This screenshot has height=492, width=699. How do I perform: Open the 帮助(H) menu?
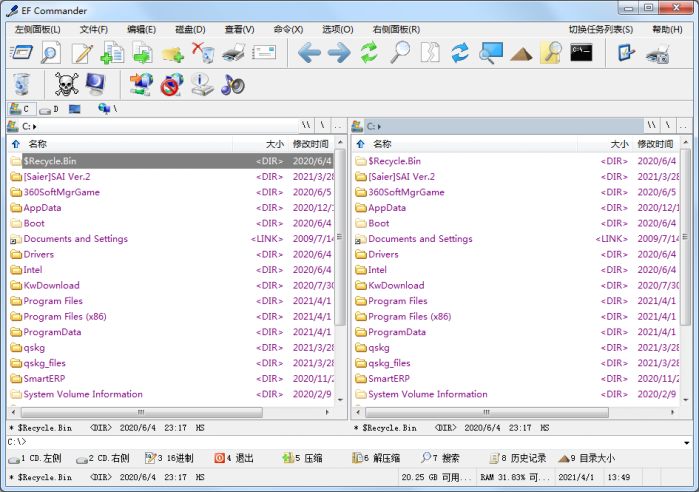[x=667, y=29]
